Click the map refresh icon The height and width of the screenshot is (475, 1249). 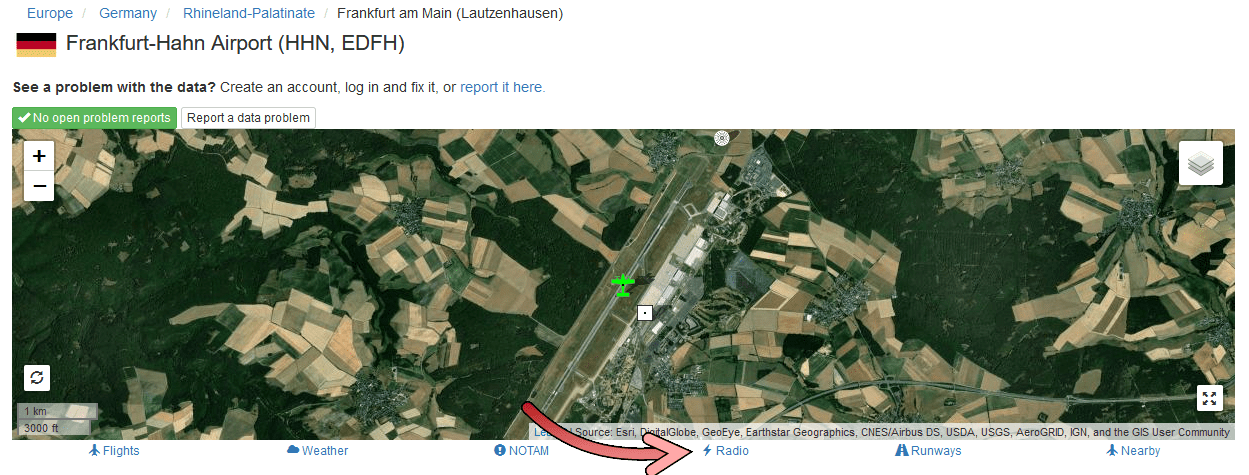coord(37,378)
